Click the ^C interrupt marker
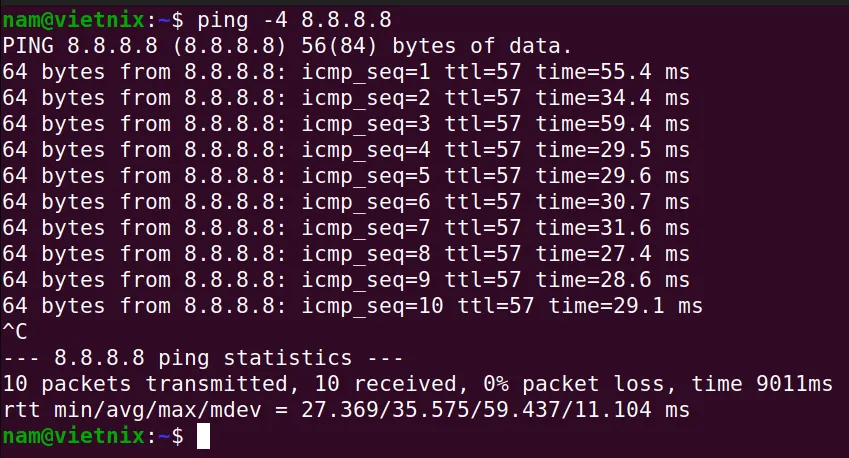This screenshot has width=849, height=458. [15, 332]
